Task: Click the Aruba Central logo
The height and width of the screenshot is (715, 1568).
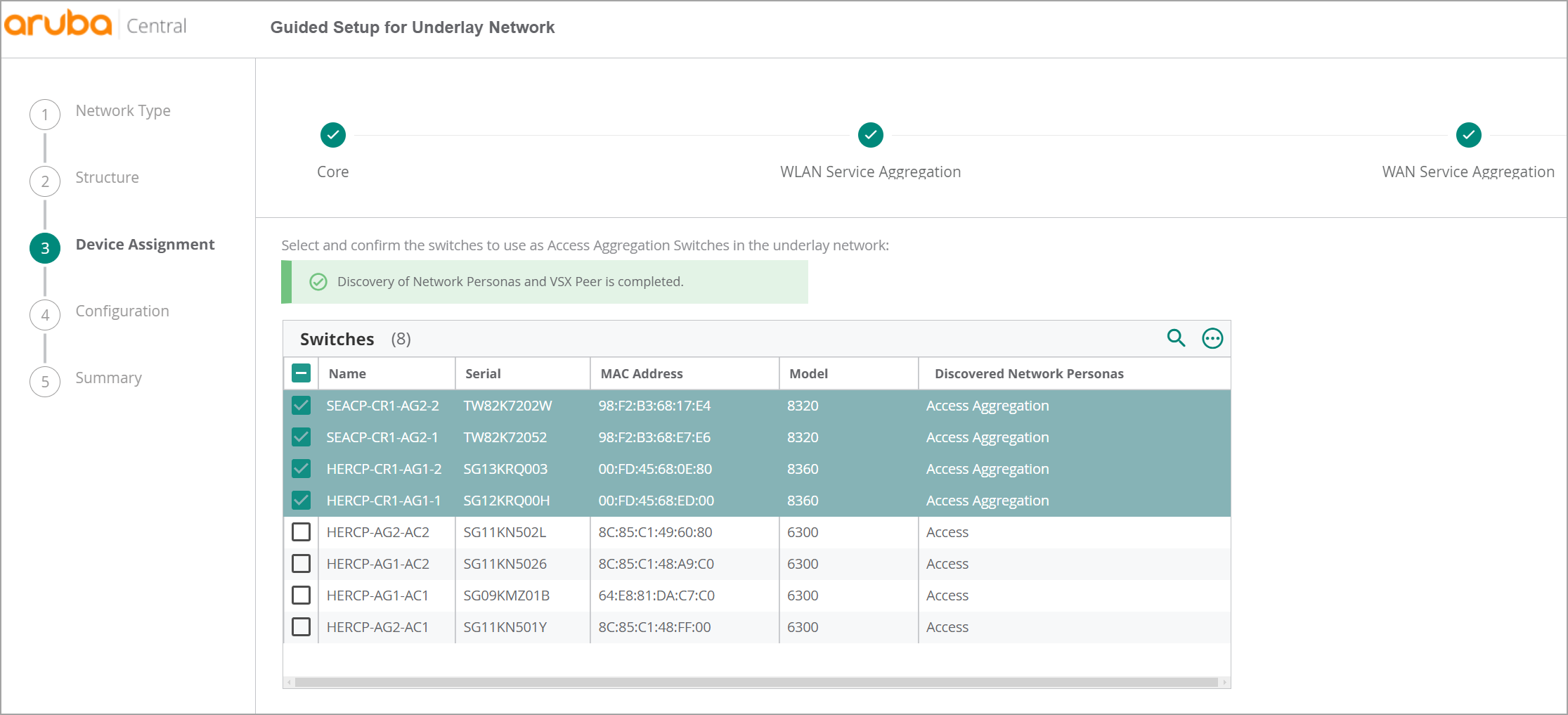Action: tap(96, 25)
